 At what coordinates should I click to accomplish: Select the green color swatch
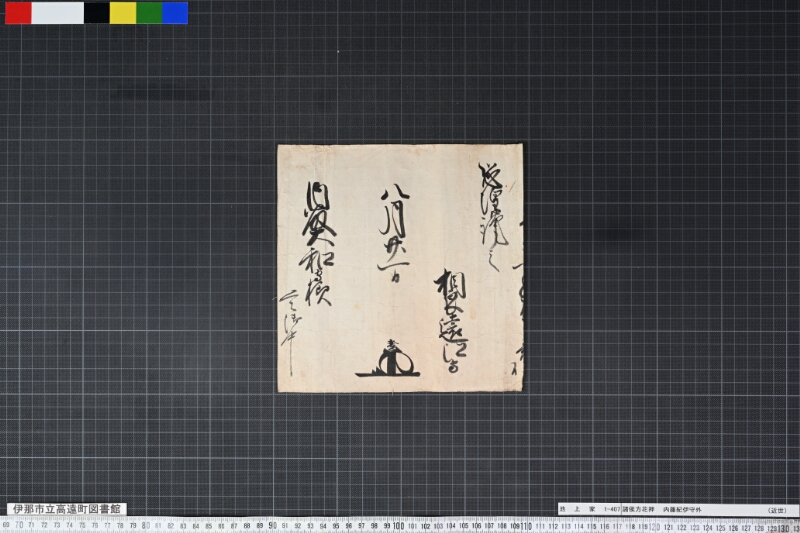coord(149,13)
